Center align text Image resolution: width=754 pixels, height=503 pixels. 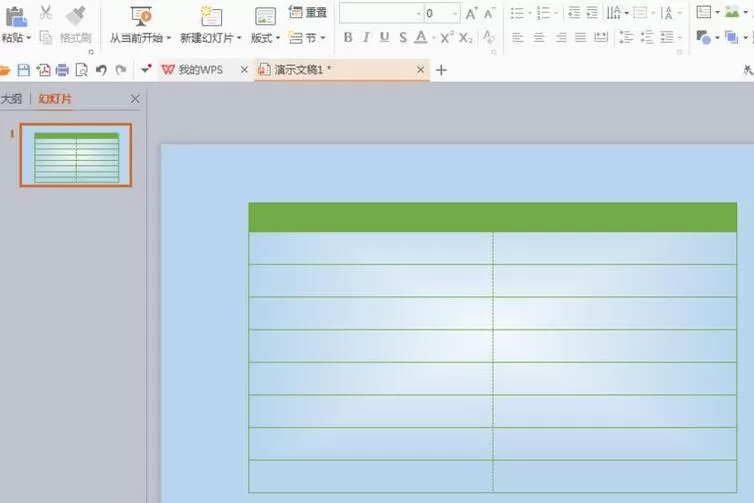pyautogui.click(x=539, y=38)
